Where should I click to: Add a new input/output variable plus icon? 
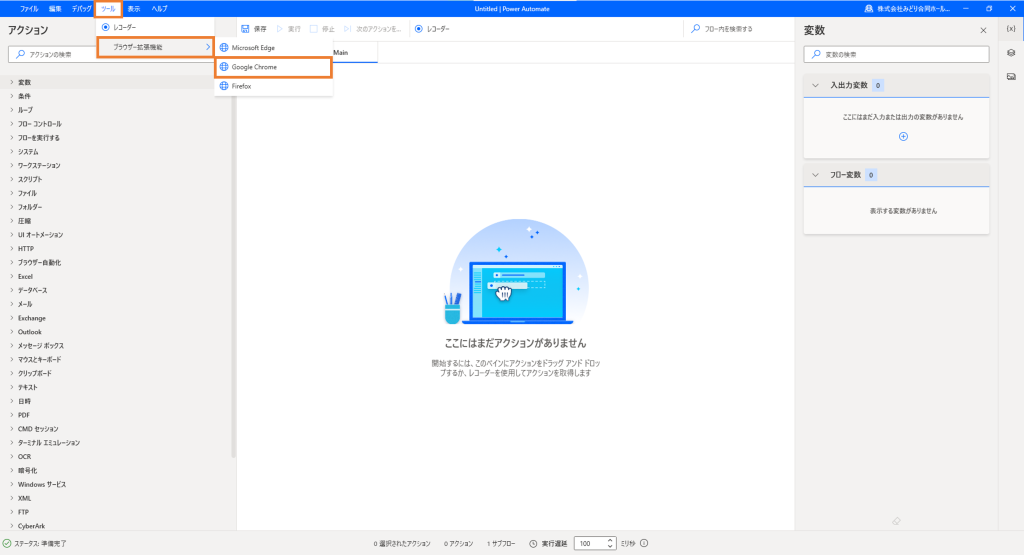[903, 136]
